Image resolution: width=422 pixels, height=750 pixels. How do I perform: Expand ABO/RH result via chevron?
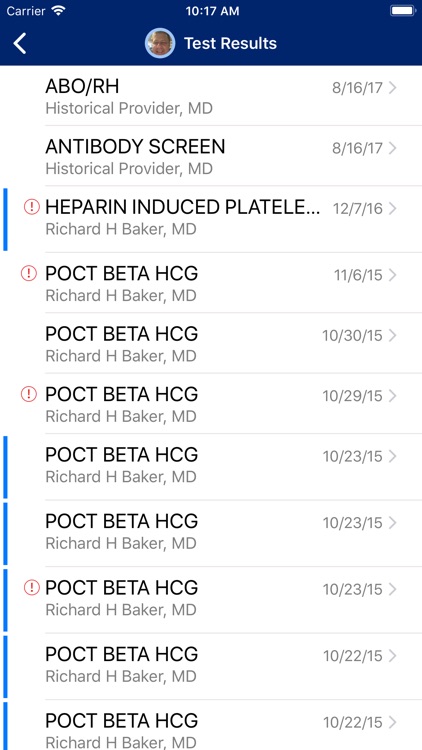point(393,88)
